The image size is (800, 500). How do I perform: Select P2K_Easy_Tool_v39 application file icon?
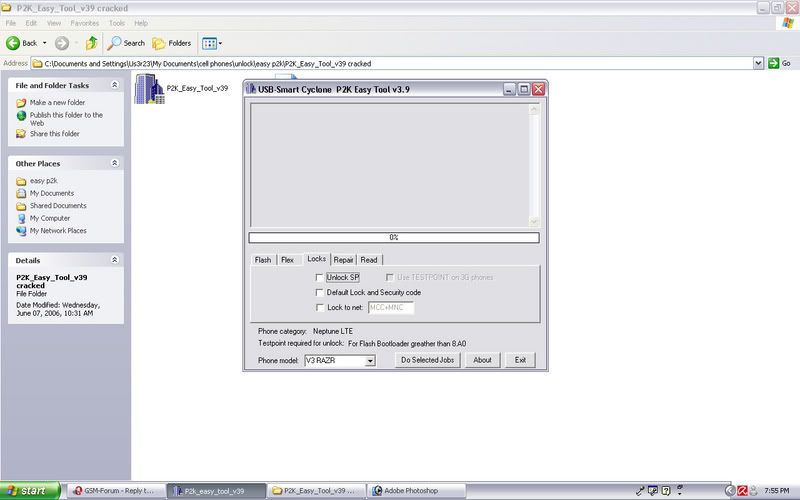pos(149,89)
